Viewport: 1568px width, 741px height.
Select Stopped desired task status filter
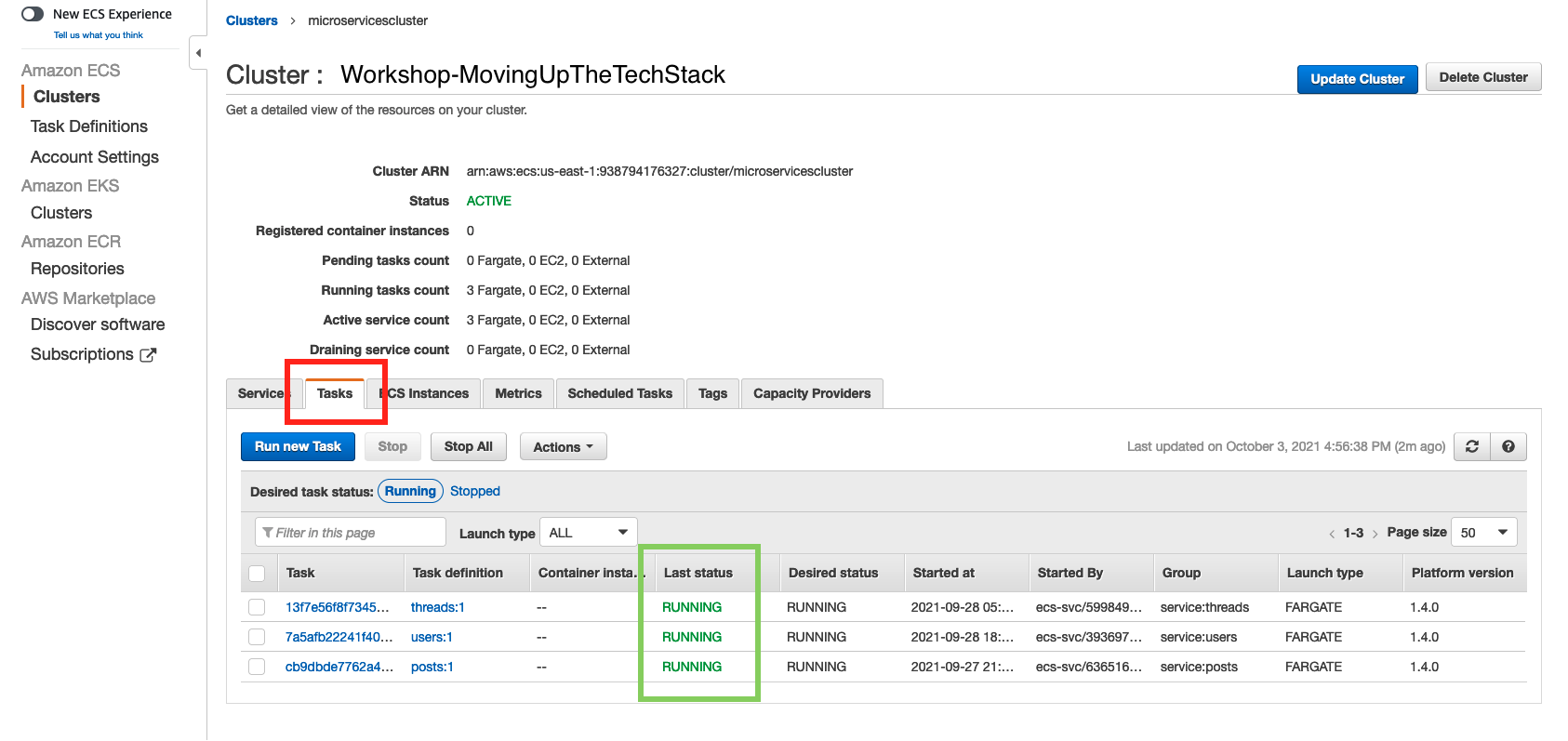click(475, 491)
